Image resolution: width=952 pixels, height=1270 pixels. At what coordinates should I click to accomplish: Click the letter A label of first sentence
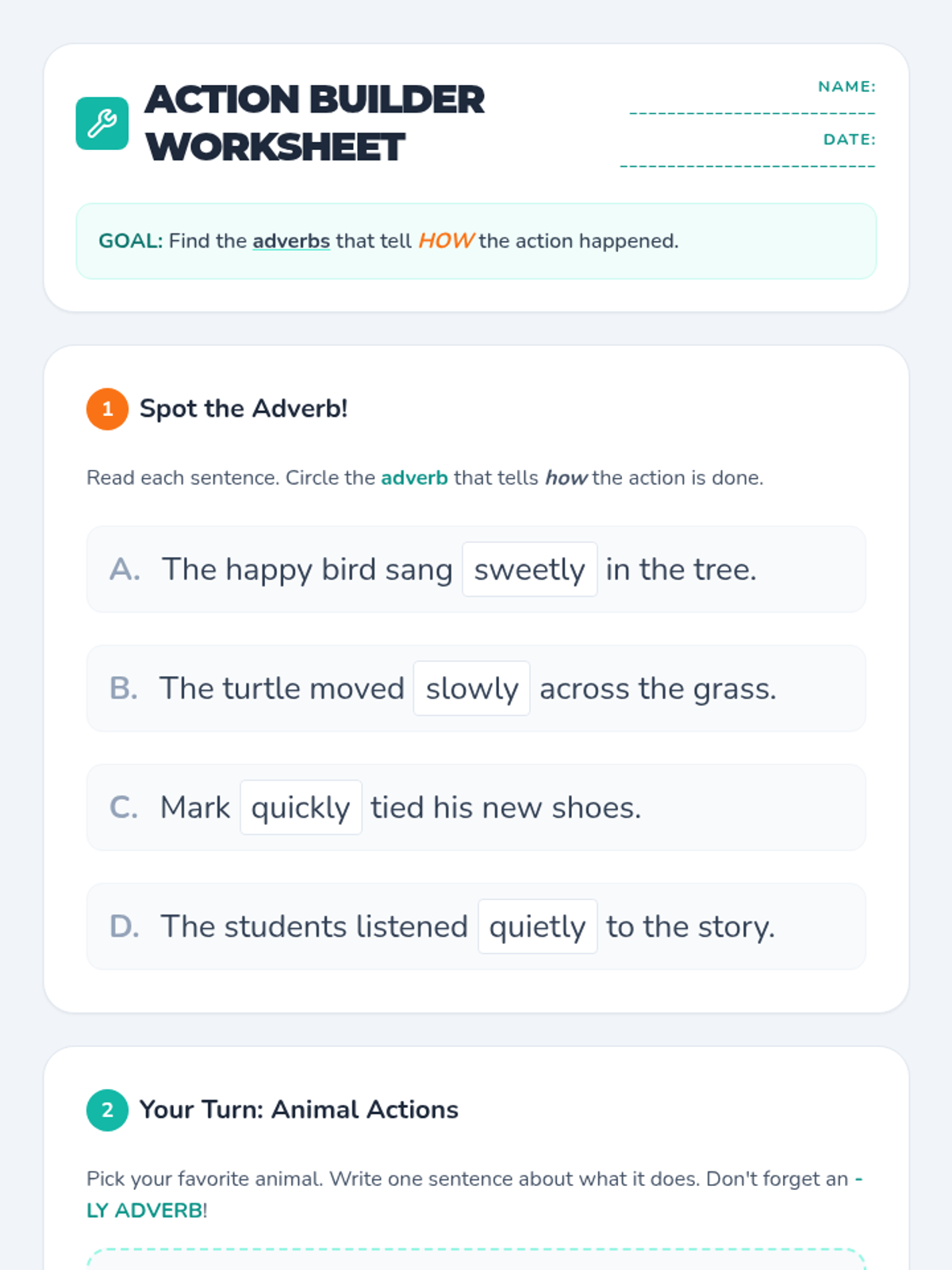[x=125, y=569]
